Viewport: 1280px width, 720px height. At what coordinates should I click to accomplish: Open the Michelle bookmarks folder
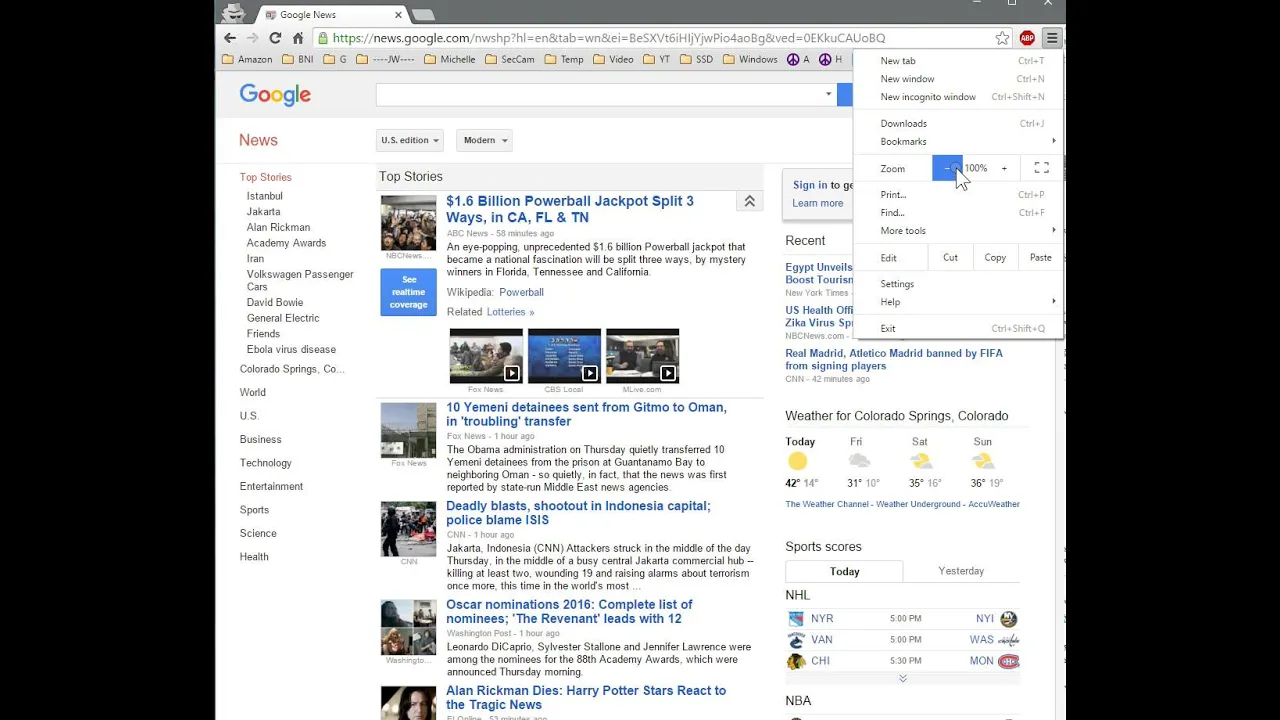coord(450,59)
